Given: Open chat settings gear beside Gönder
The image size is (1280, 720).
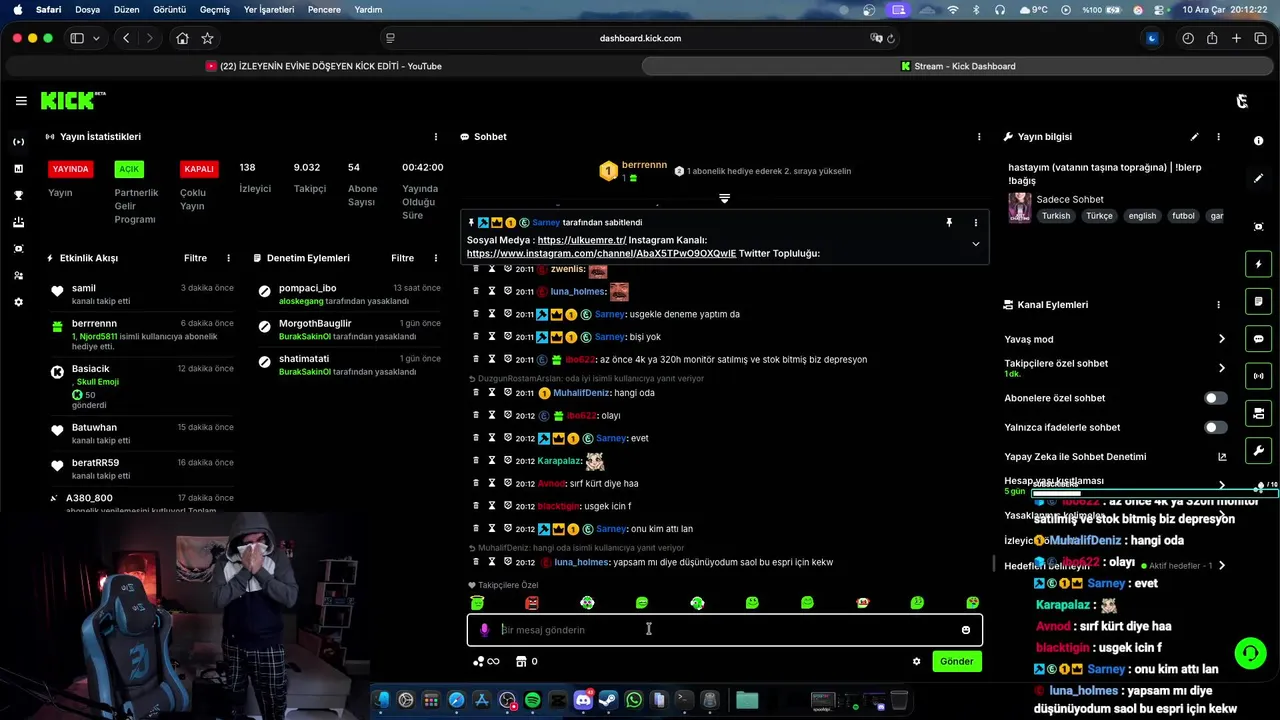Looking at the screenshot, I should pyautogui.click(x=916, y=661).
